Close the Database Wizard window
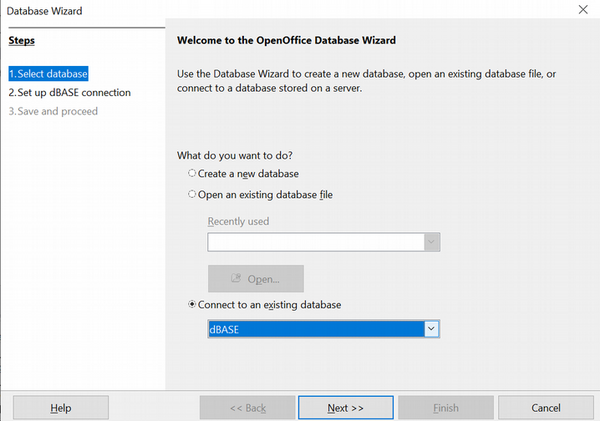The width and height of the screenshot is (600, 421). tap(583, 10)
